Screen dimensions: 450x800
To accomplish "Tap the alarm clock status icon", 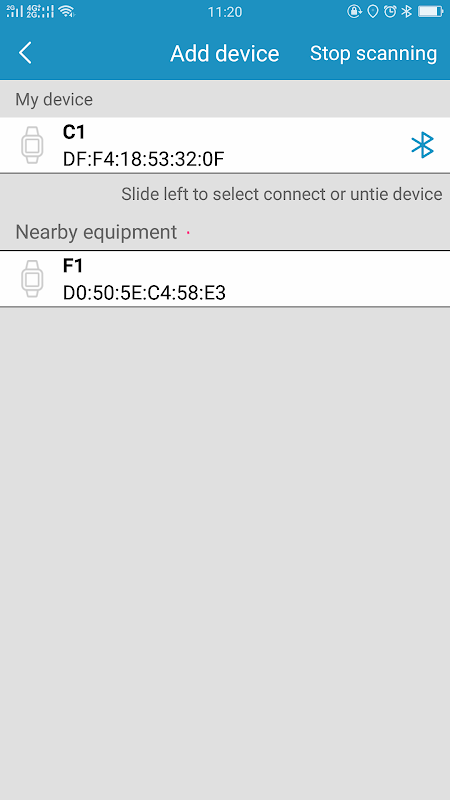I will (x=390, y=11).
